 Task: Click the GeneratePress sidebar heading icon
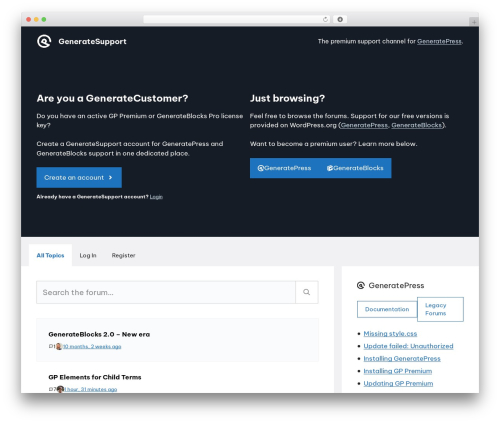(x=361, y=285)
